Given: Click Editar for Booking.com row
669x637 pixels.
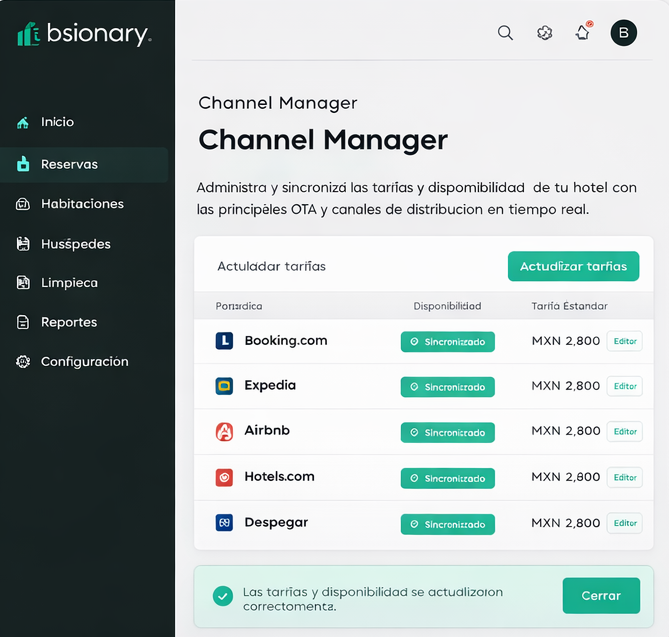Looking at the screenshot, I should 625,341.
